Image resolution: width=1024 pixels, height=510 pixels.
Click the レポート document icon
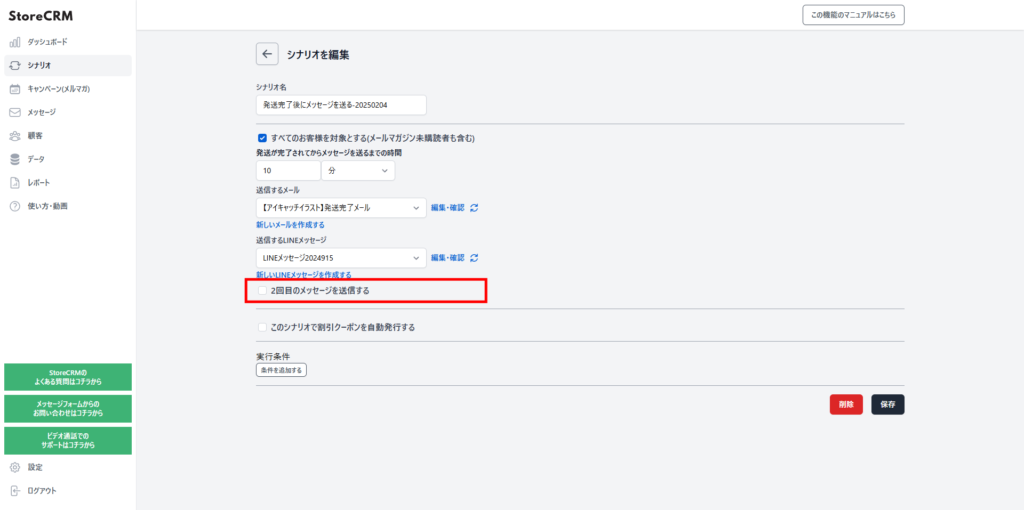pyautogui.click(x=15, y=183)
